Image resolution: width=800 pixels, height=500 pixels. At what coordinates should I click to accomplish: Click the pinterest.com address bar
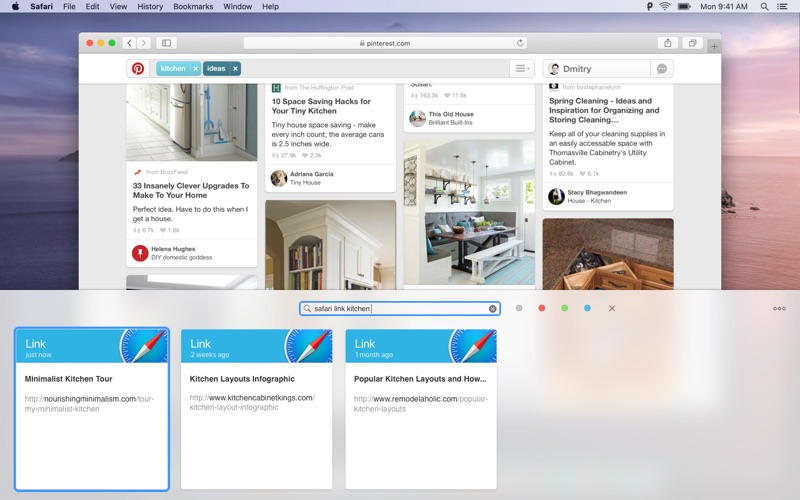tap(385, 43)
